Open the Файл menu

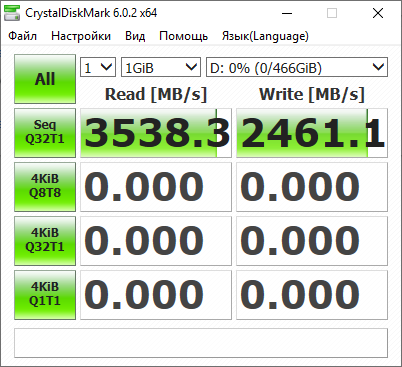point(22,36)
